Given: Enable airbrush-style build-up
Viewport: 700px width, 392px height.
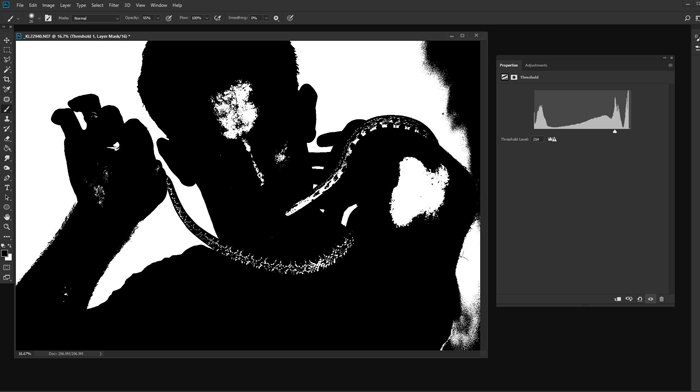Looking at the screenshot, I should pos(217,18).
